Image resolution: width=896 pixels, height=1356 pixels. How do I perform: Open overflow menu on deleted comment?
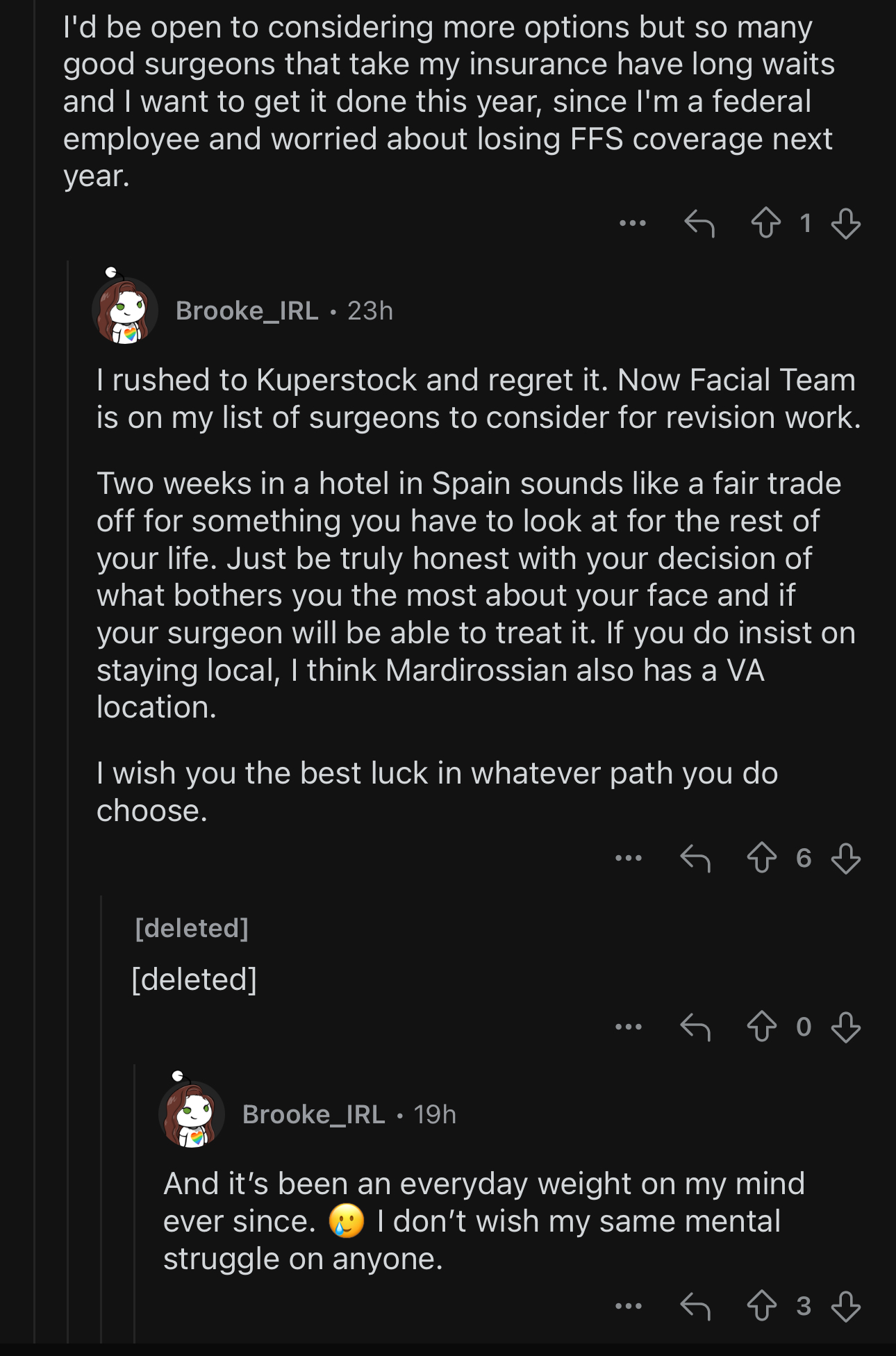[629, 1027]
